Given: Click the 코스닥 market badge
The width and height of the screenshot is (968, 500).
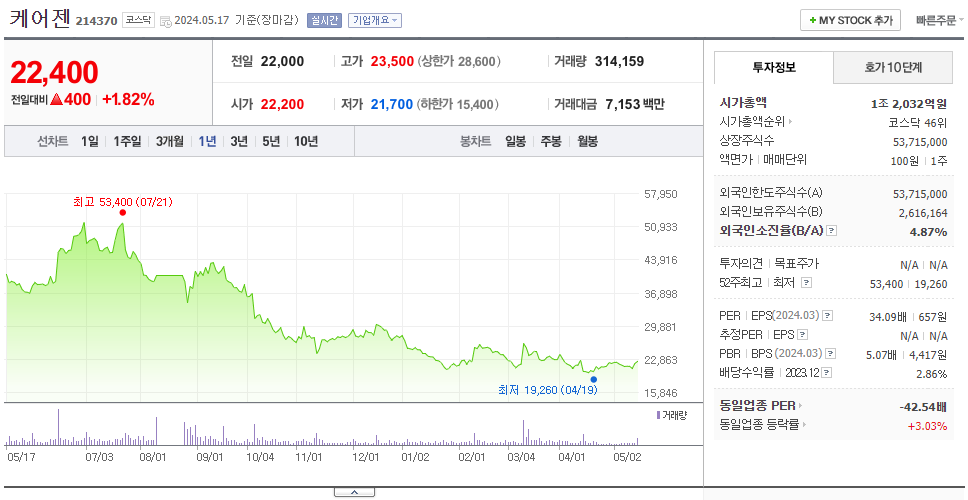Looking at the screenshot, I should click(x=138, y=20).
